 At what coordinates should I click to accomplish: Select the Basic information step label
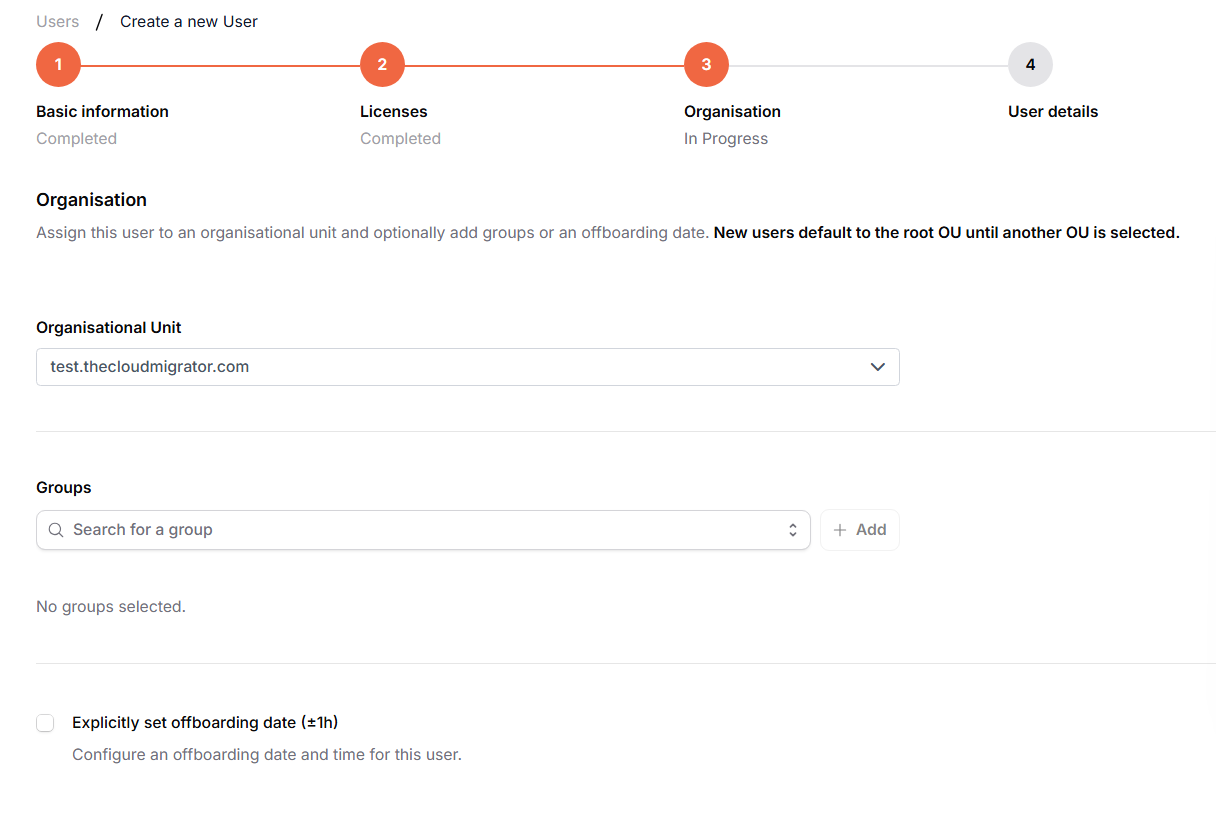point(102,111)
